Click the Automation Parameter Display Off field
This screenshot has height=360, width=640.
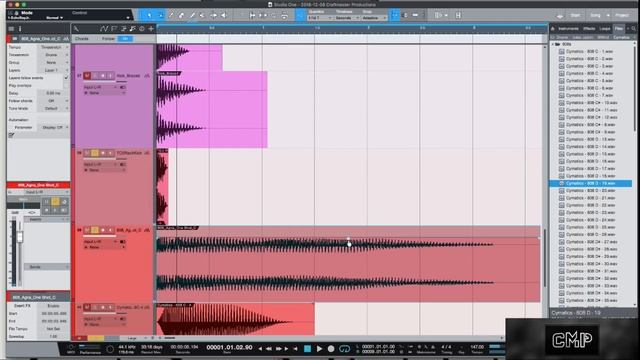point(53,127)
